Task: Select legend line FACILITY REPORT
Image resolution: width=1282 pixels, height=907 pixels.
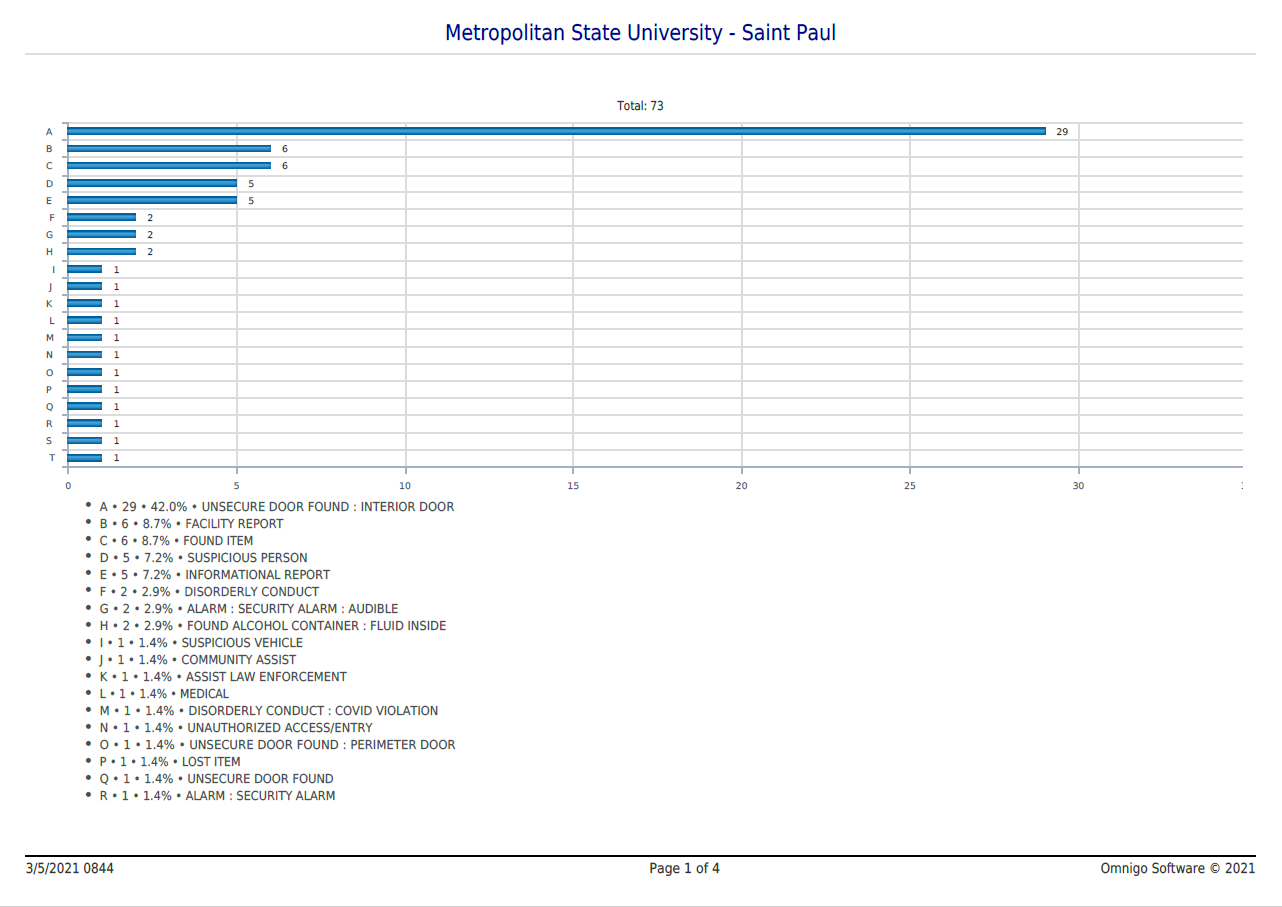Action: click(x=191, y=524)
